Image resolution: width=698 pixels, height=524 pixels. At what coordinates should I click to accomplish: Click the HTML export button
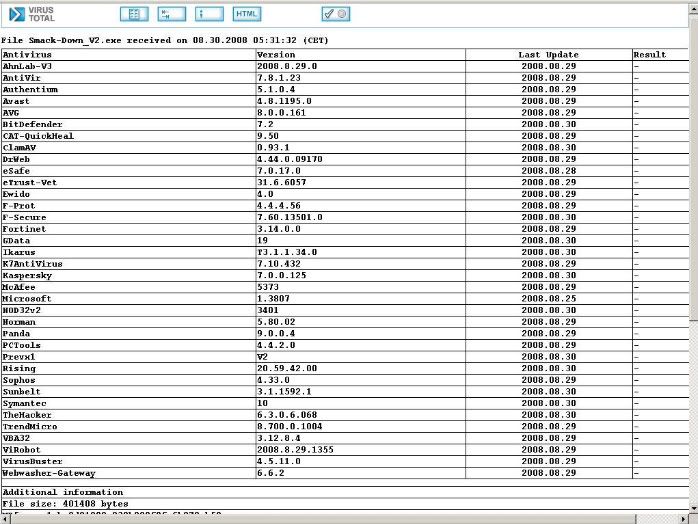[x=247, y=14]
